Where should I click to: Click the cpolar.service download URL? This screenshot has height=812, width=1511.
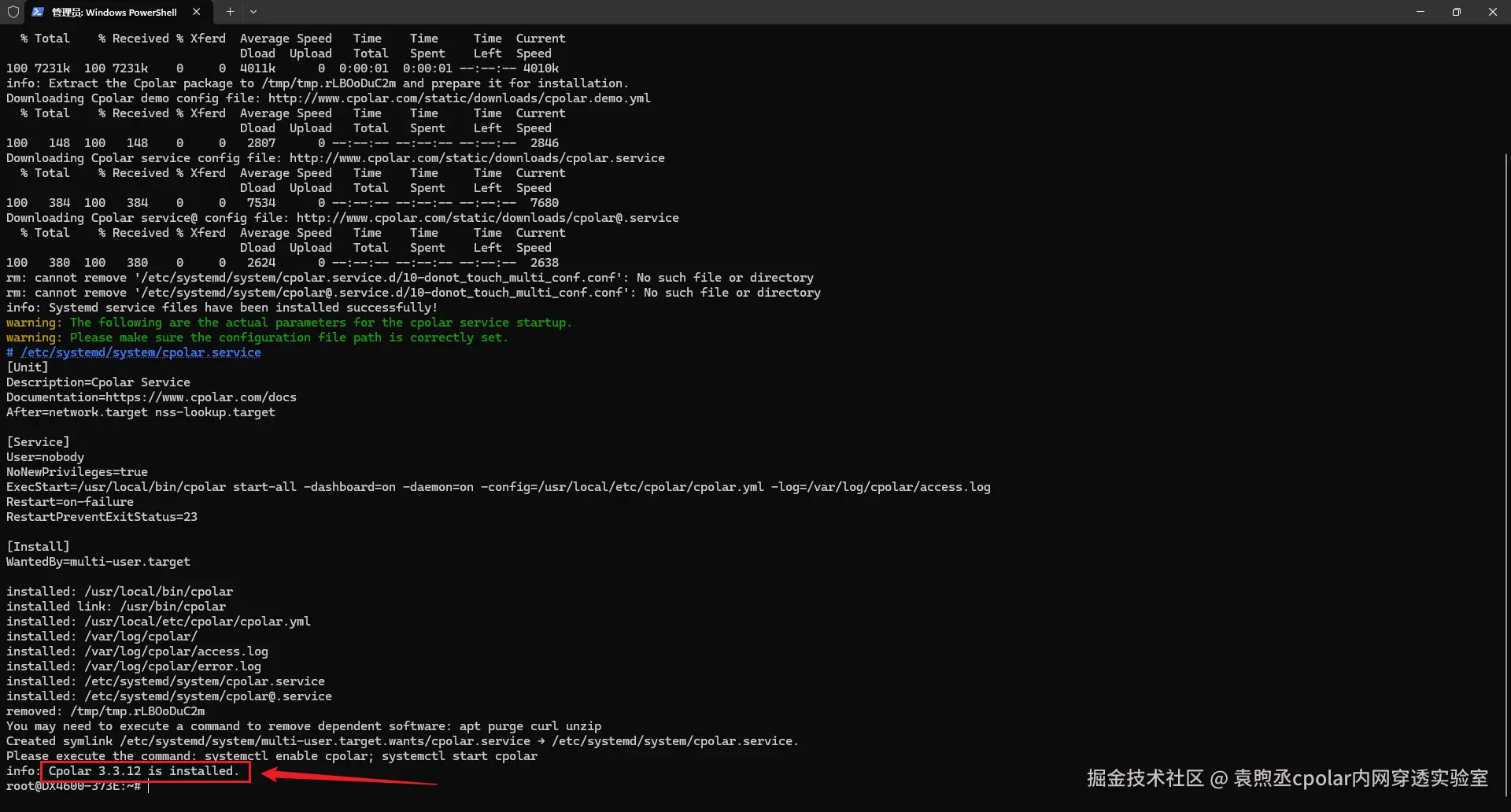[477, 158]
